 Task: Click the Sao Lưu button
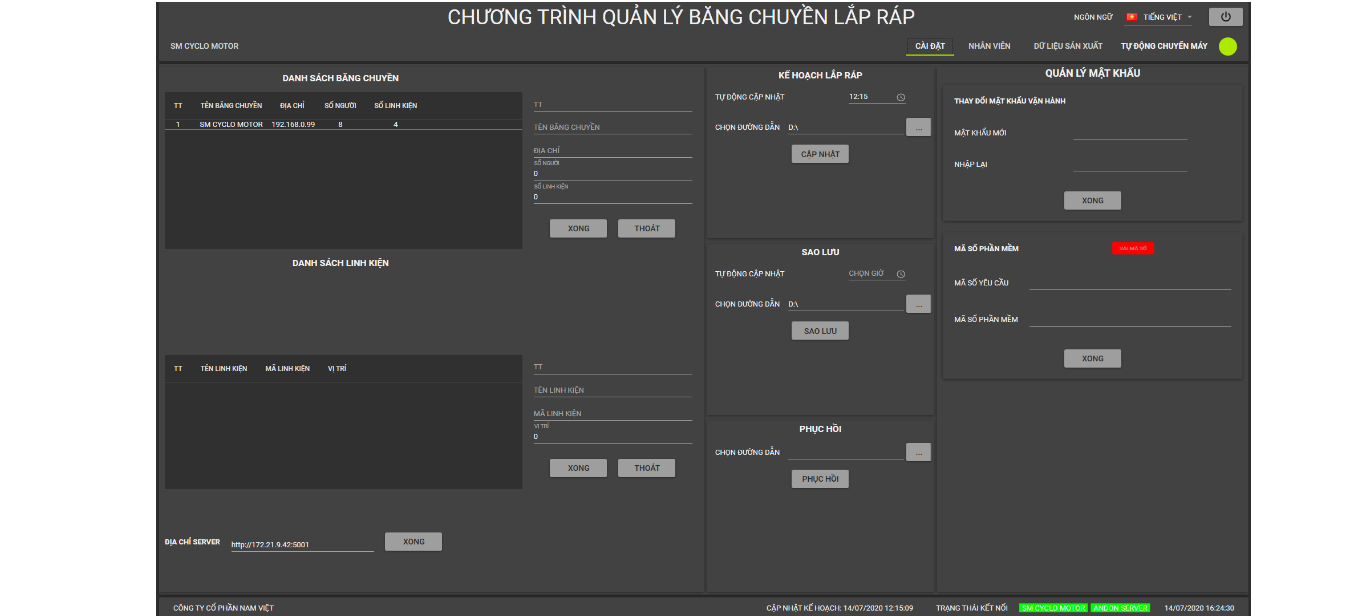(x=820, y=331)
